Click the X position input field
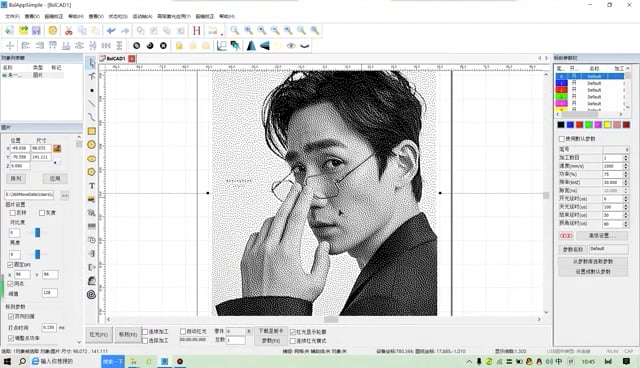 click(x=20, y=148)
